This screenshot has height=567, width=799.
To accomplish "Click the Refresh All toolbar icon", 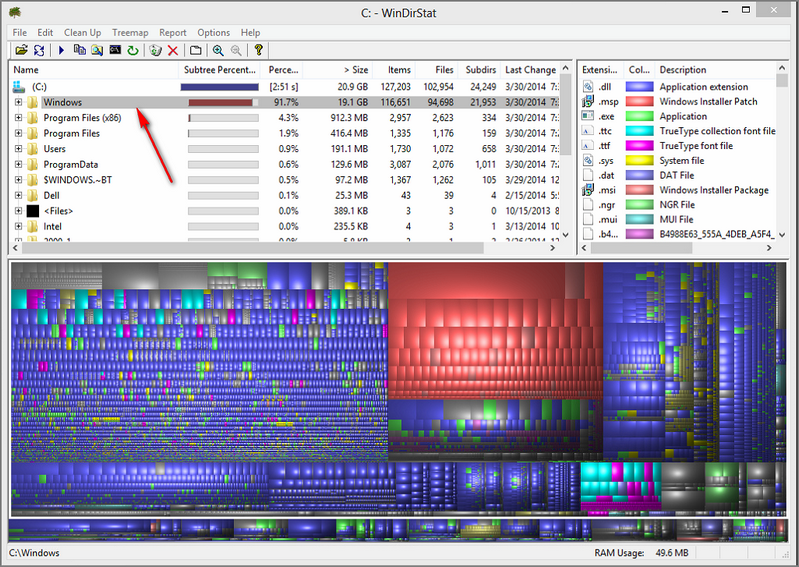I will (39, 50).
